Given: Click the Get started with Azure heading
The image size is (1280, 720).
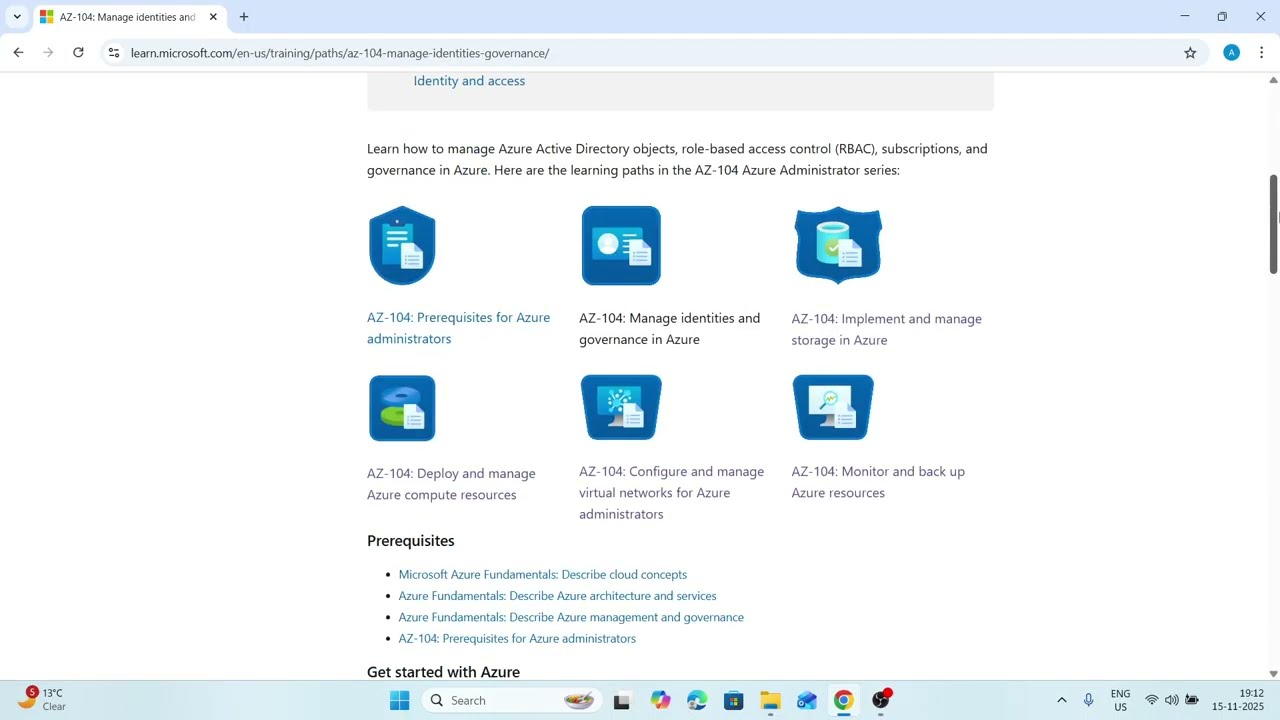Looking at the screenshot, I should coord(443,672).
